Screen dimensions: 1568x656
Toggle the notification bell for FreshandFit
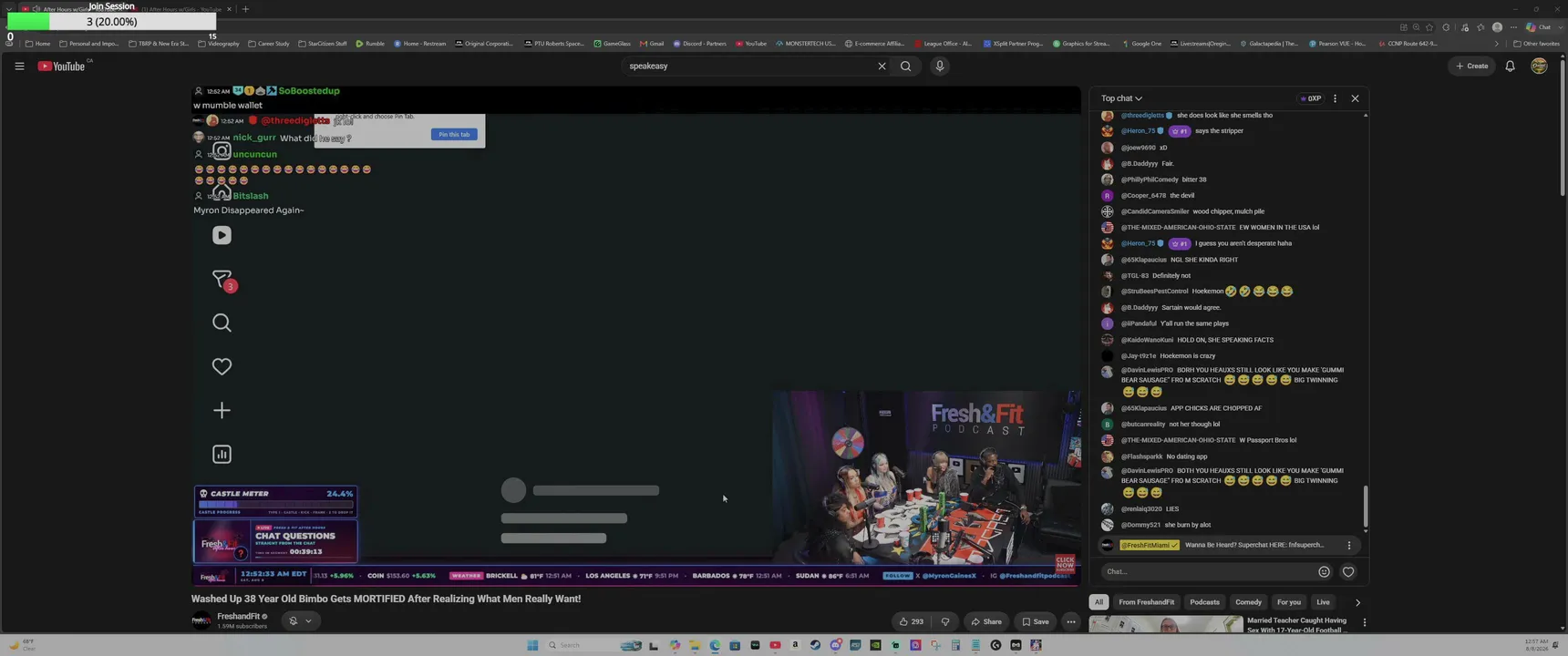[x=300, y=620]
